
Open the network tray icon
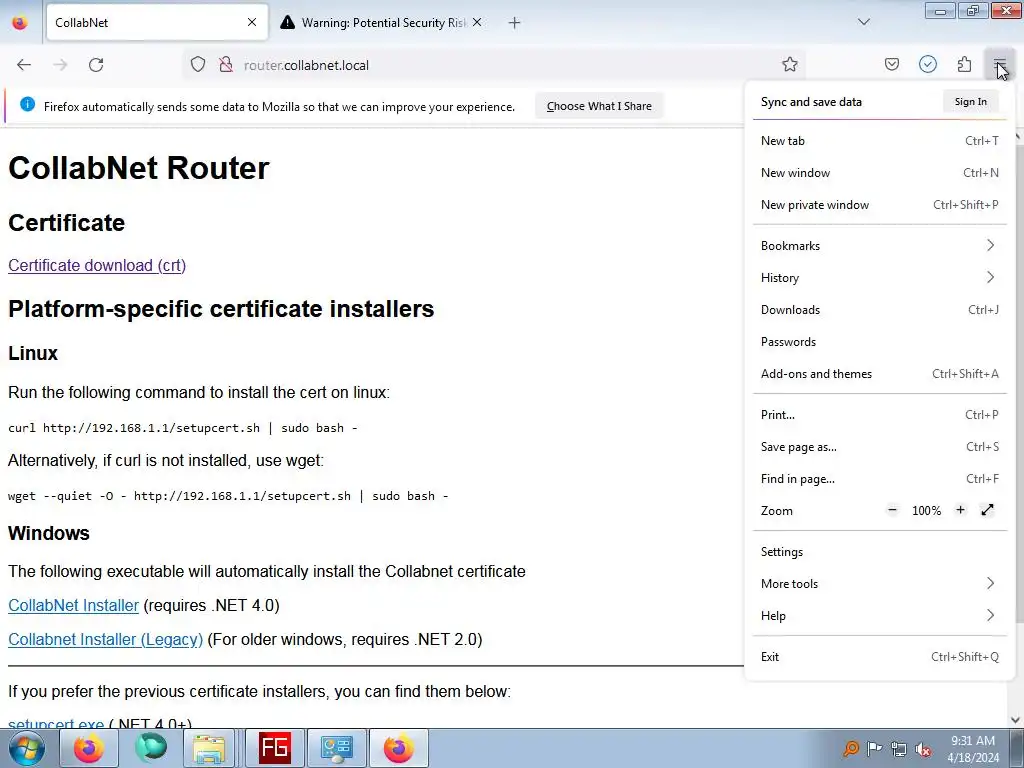(899, 749)
